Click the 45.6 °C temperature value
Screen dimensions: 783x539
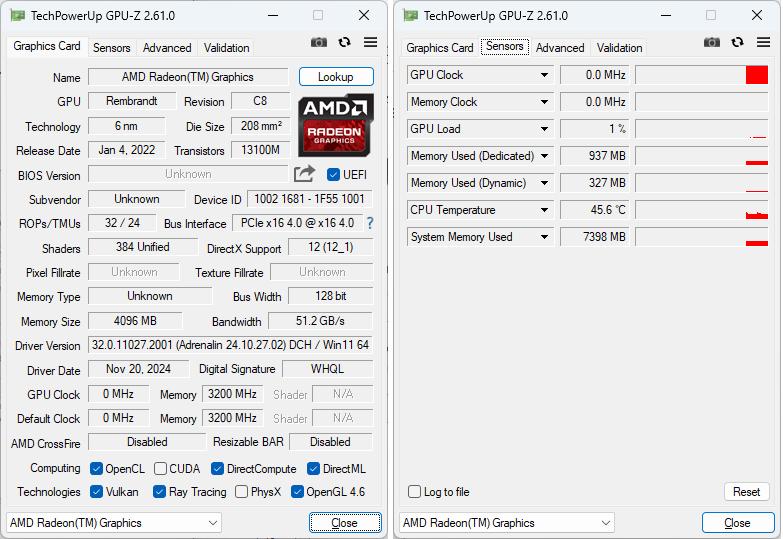pyautogui.click(x=594, y=210)
